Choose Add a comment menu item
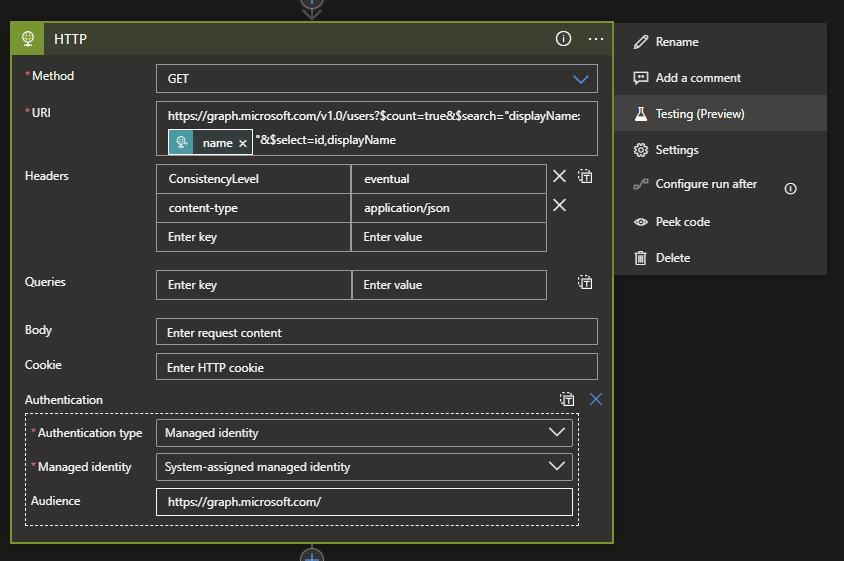The height and width of the screenshot is (561, 844). pyautogui.click(x=720, y=78)
